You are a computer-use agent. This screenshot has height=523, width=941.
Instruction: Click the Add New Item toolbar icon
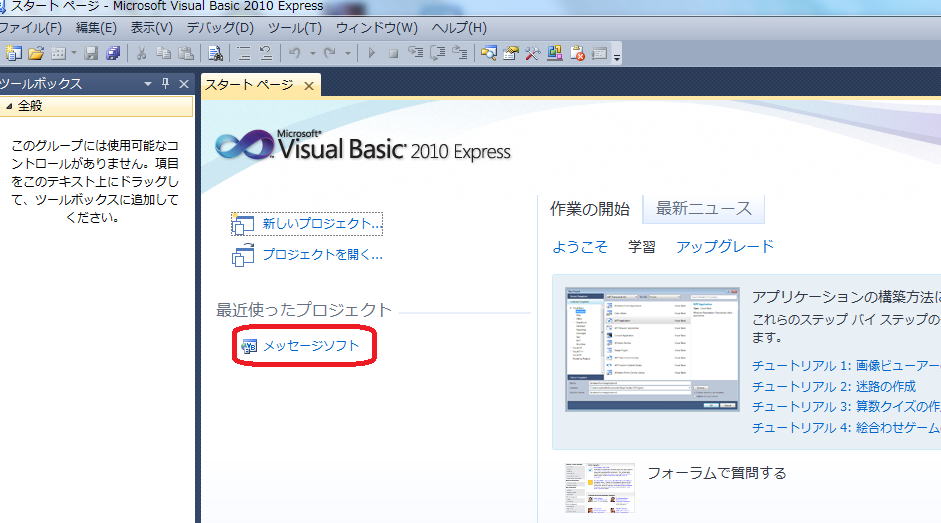(x=58, y=53)
